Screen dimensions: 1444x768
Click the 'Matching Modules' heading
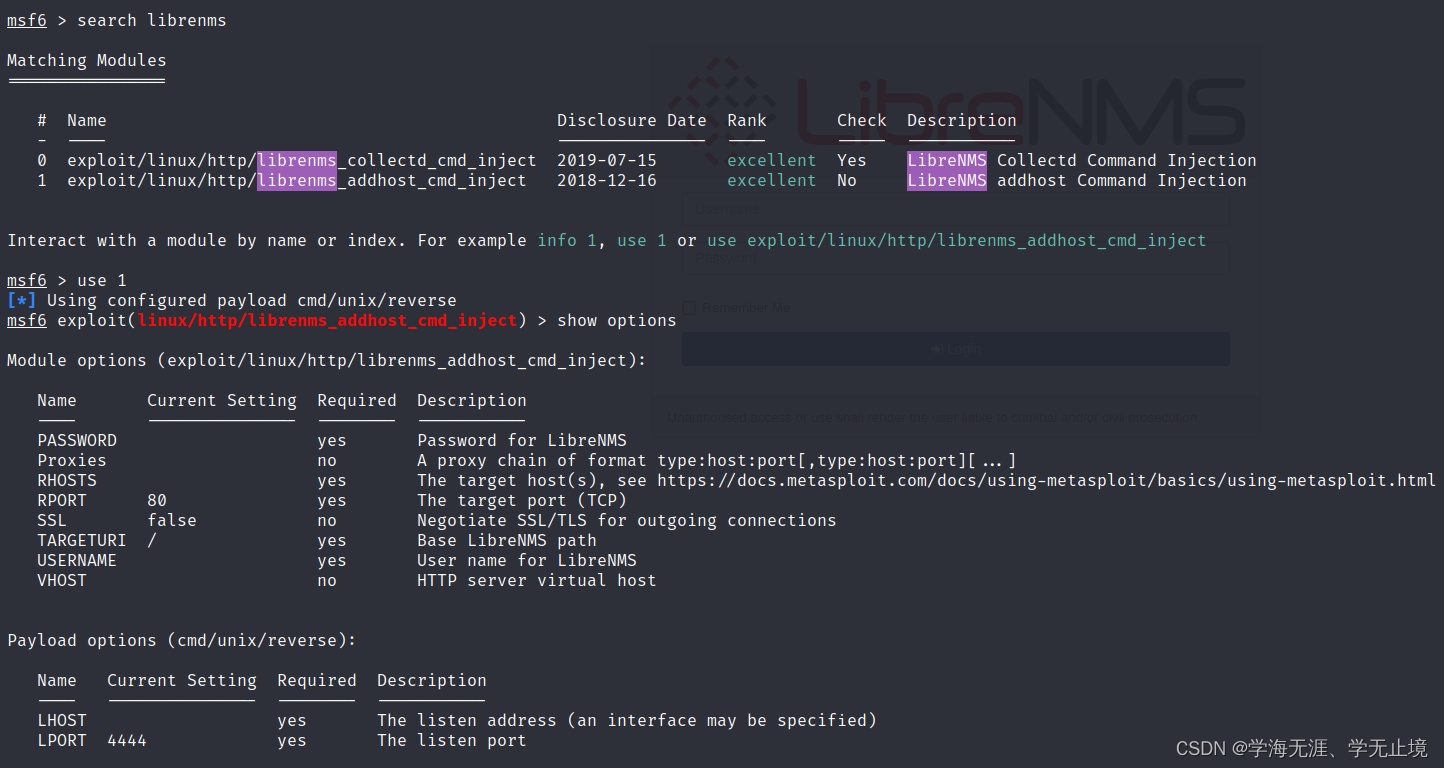click(87, 61)
